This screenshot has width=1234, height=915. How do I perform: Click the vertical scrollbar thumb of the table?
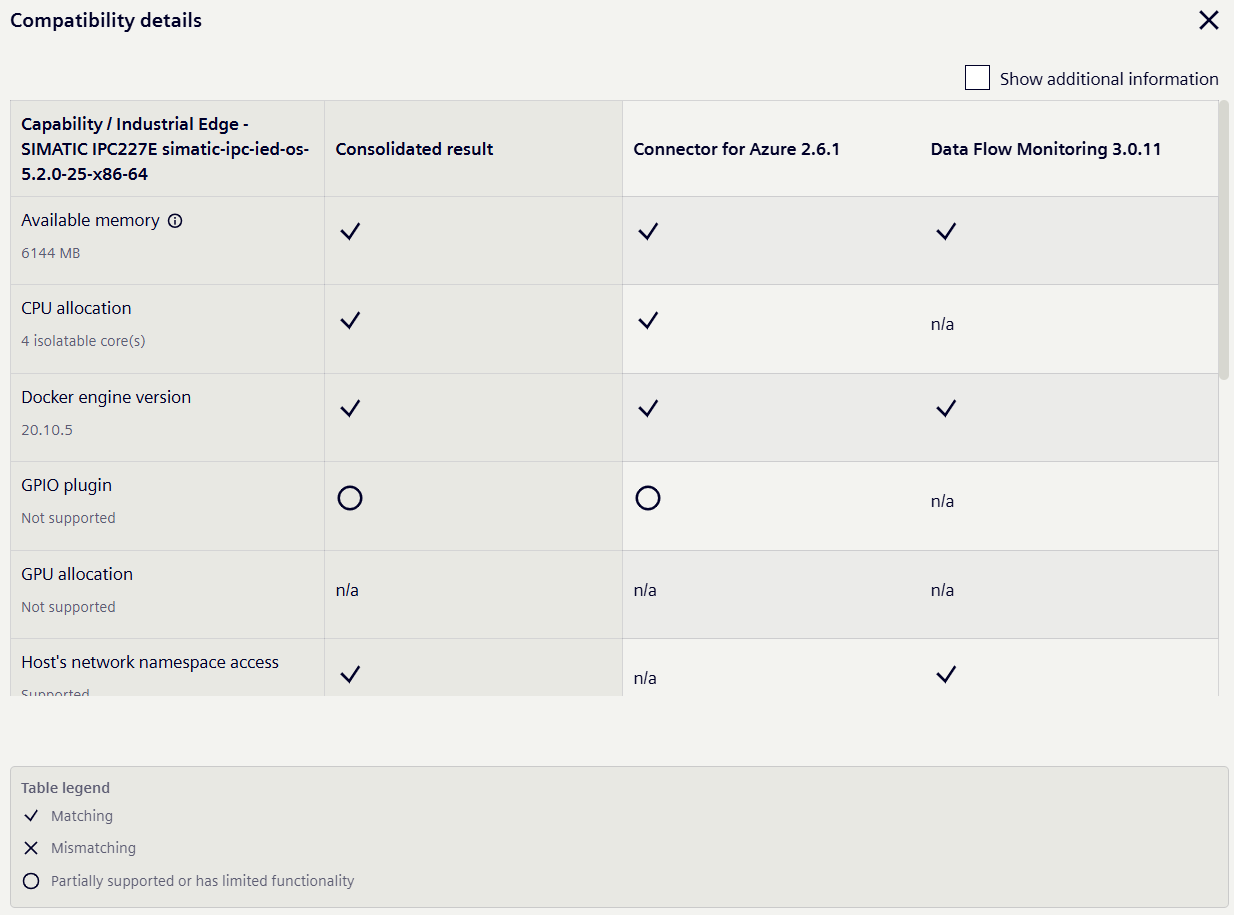[x=1223, y=240]
